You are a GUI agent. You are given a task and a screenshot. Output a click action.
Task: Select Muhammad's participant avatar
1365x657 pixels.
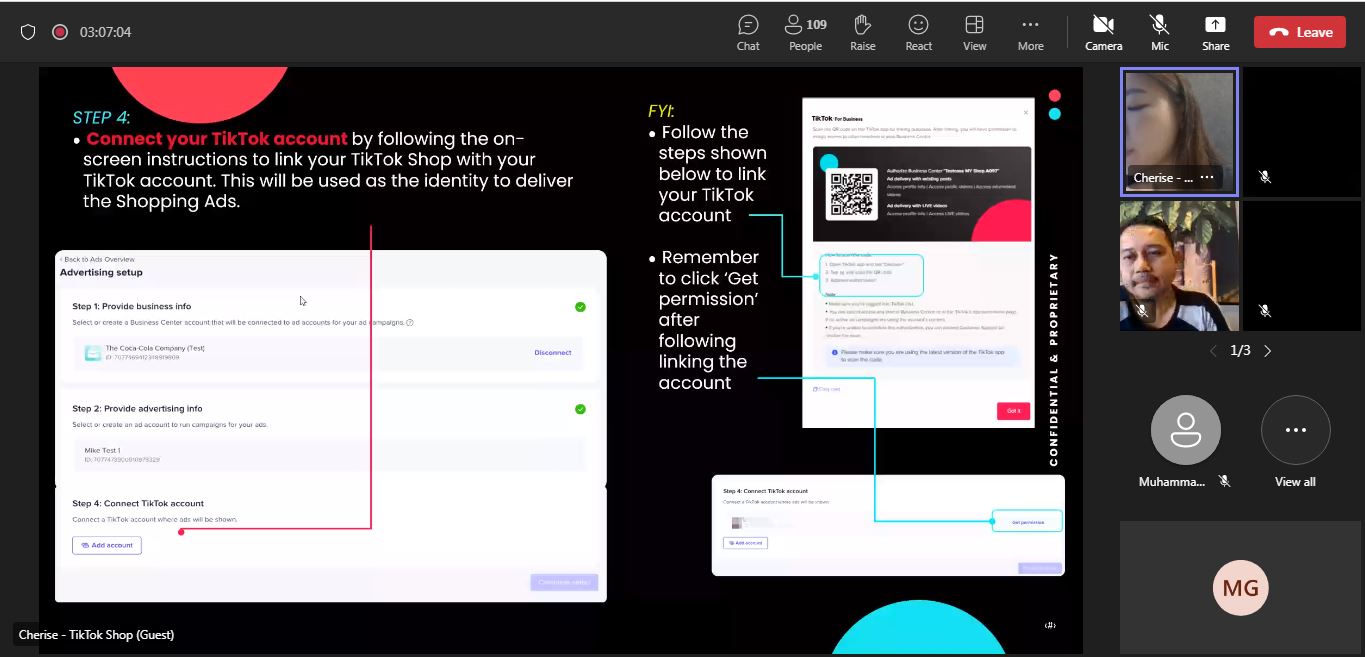click(x=1185, y=430)
